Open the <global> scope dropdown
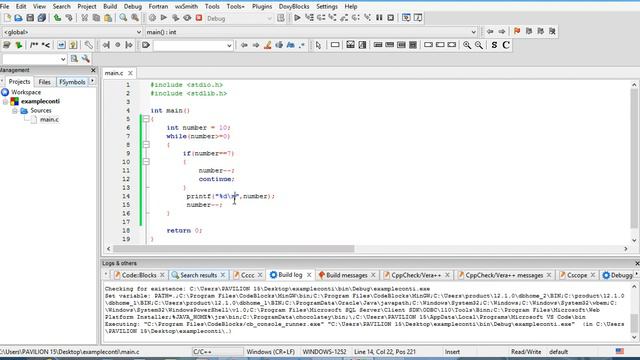The image size is (640, 360). [72, 32]
